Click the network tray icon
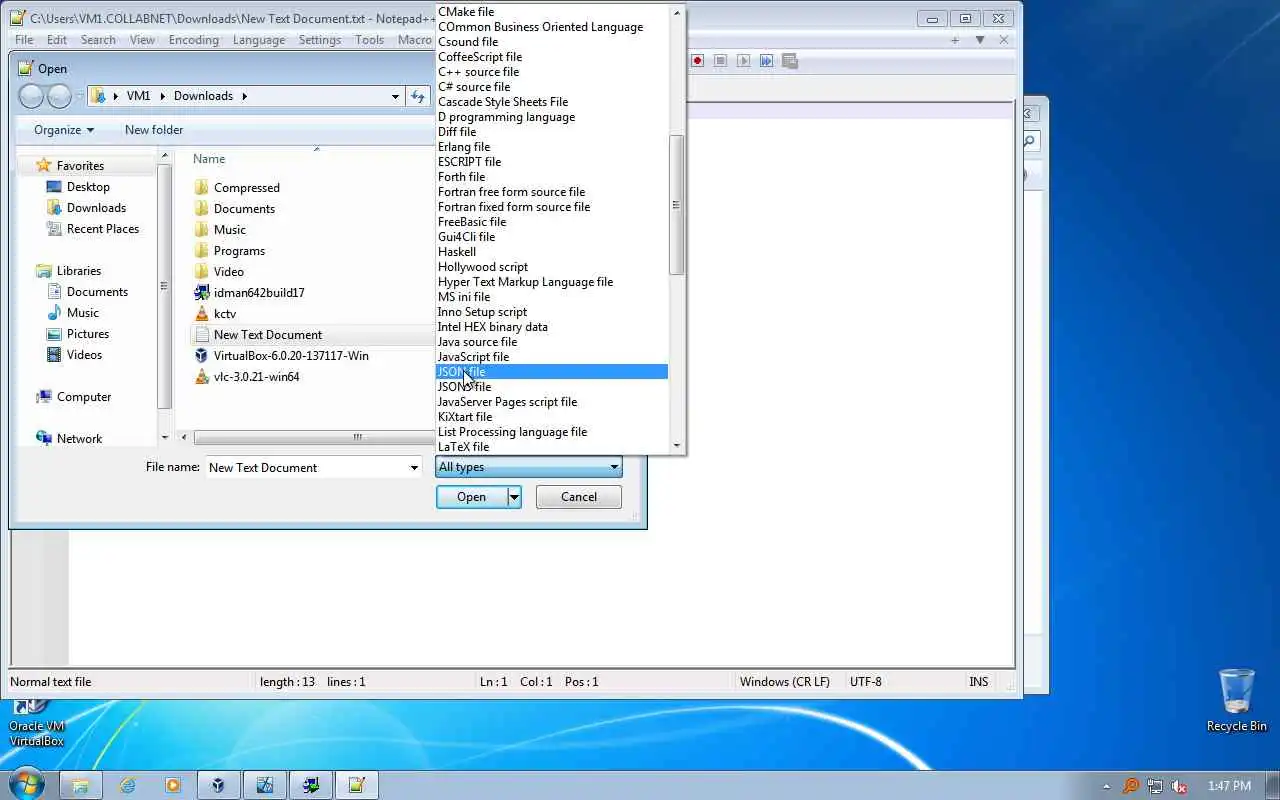1280x800 pixels. tap(1155, 786)
